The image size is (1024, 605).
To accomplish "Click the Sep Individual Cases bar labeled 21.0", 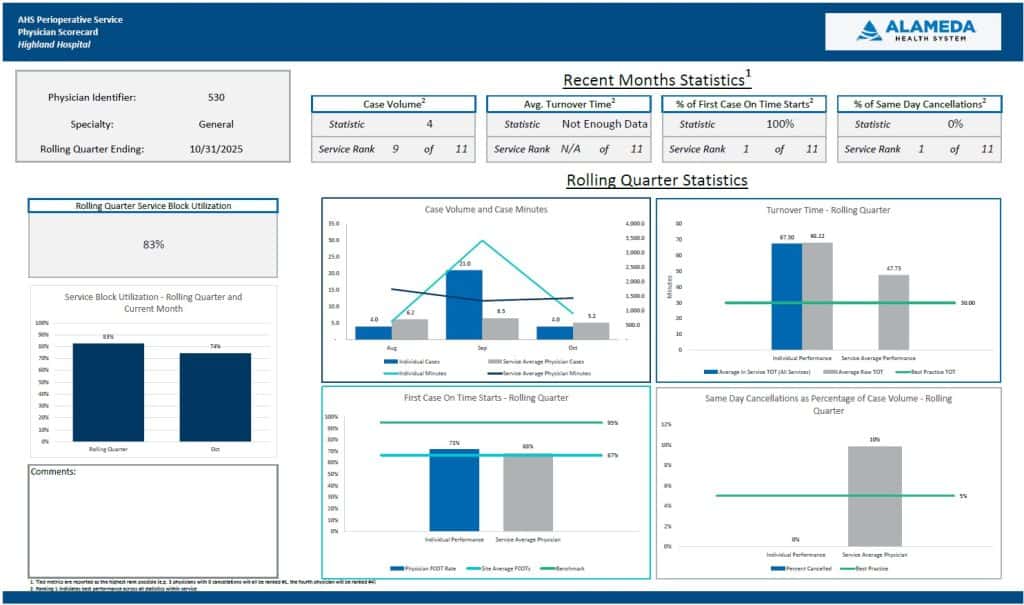I will tap(464, 305).
